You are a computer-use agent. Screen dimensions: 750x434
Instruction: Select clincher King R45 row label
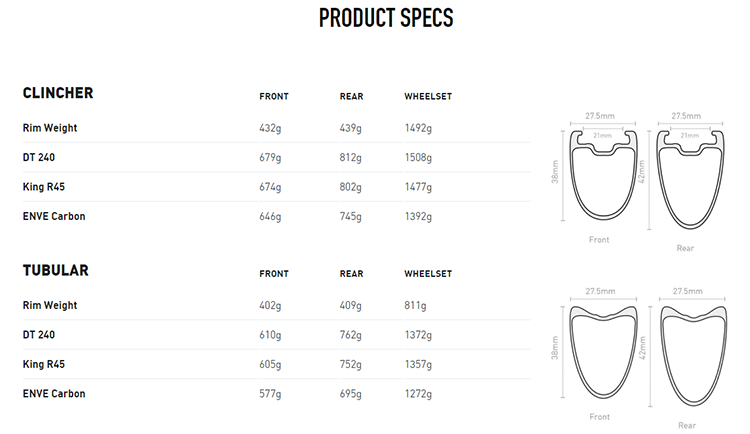pos(44,187)
